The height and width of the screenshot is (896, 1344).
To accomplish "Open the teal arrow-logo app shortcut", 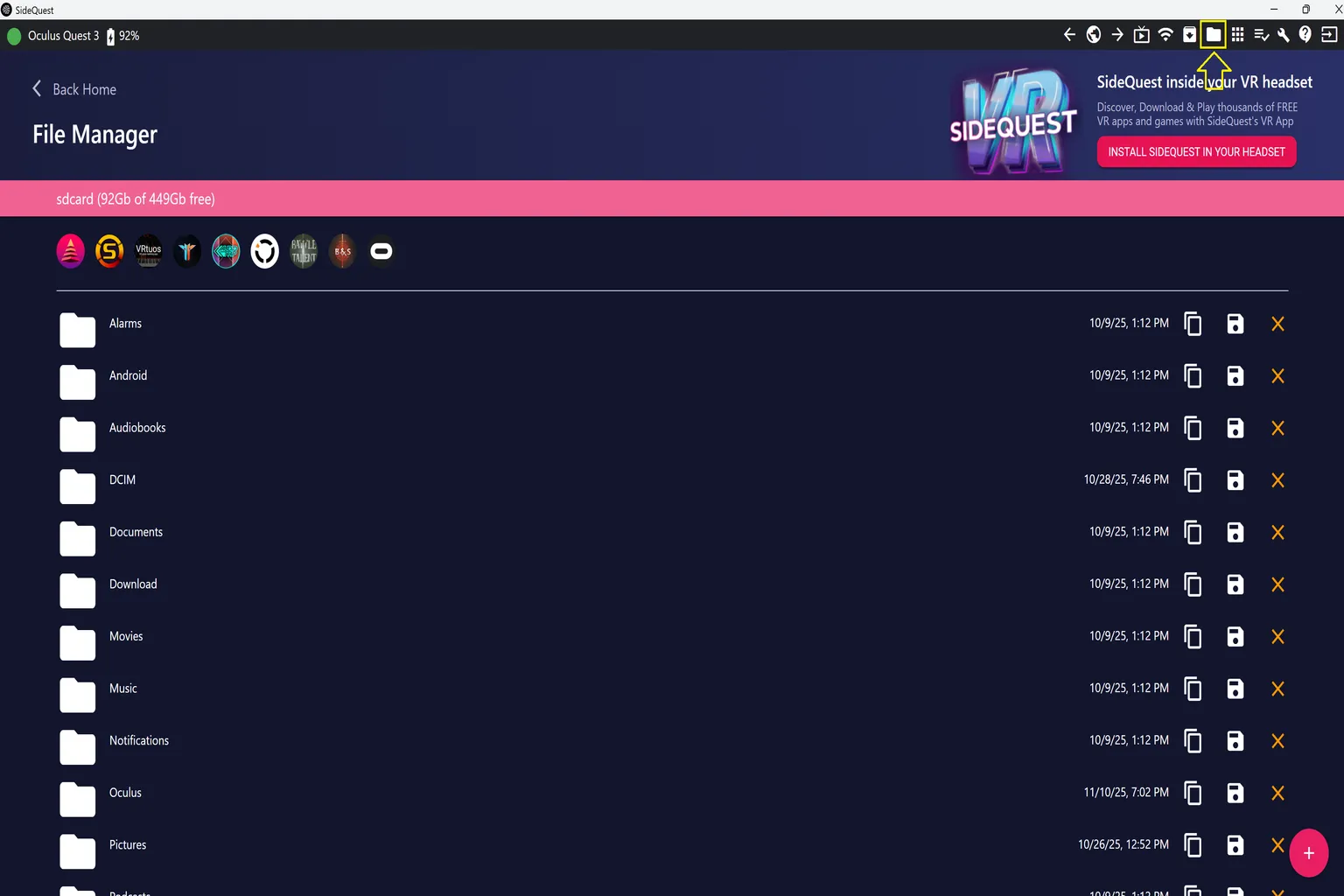I will pos(226,251).
